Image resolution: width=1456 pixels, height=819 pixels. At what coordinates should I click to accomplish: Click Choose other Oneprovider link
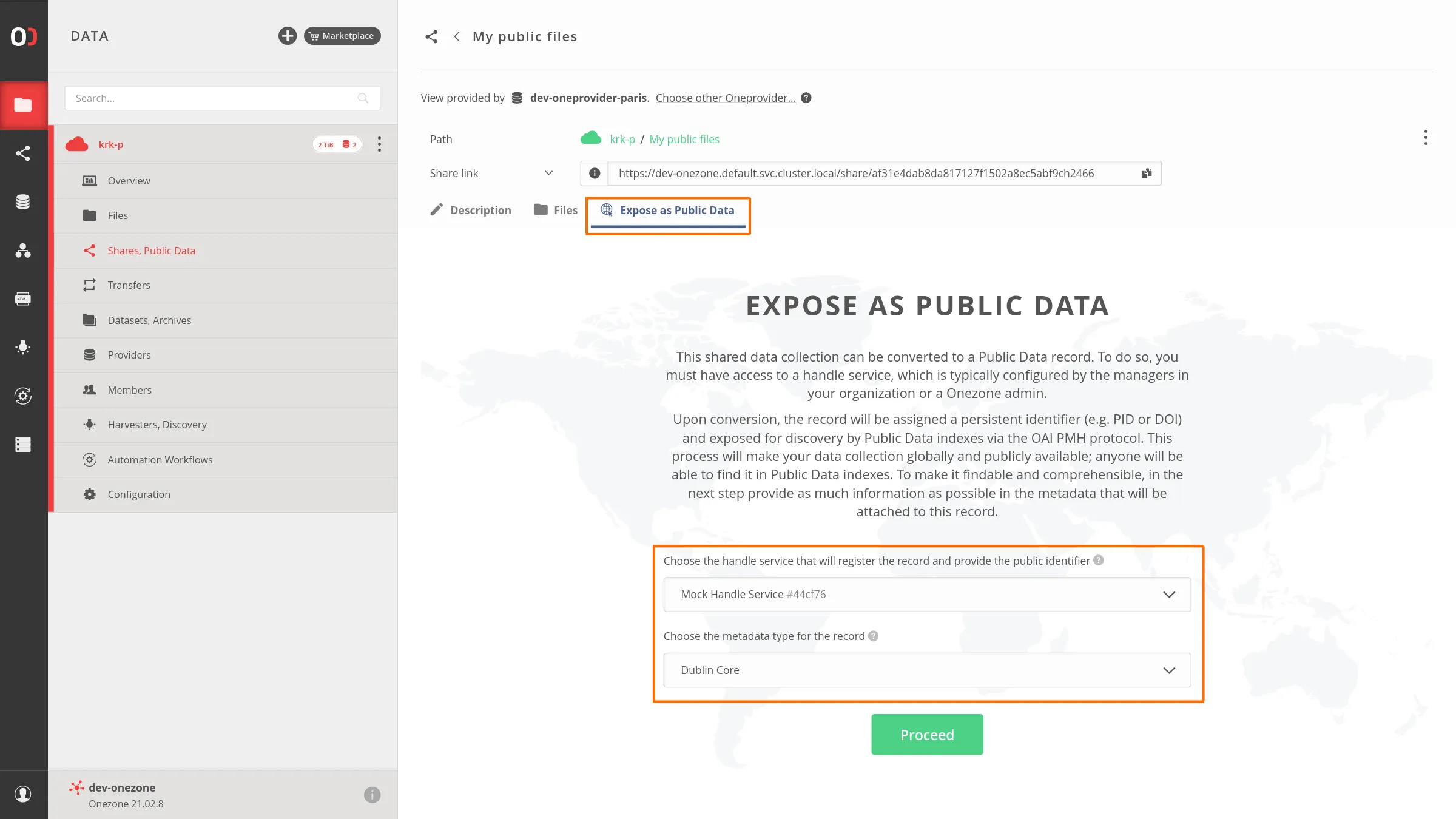(x=725, y=98)
